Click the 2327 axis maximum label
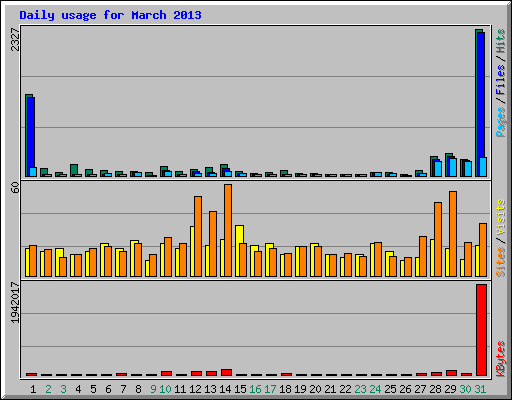This screenshot has height=400, width=512. [15, 40]
